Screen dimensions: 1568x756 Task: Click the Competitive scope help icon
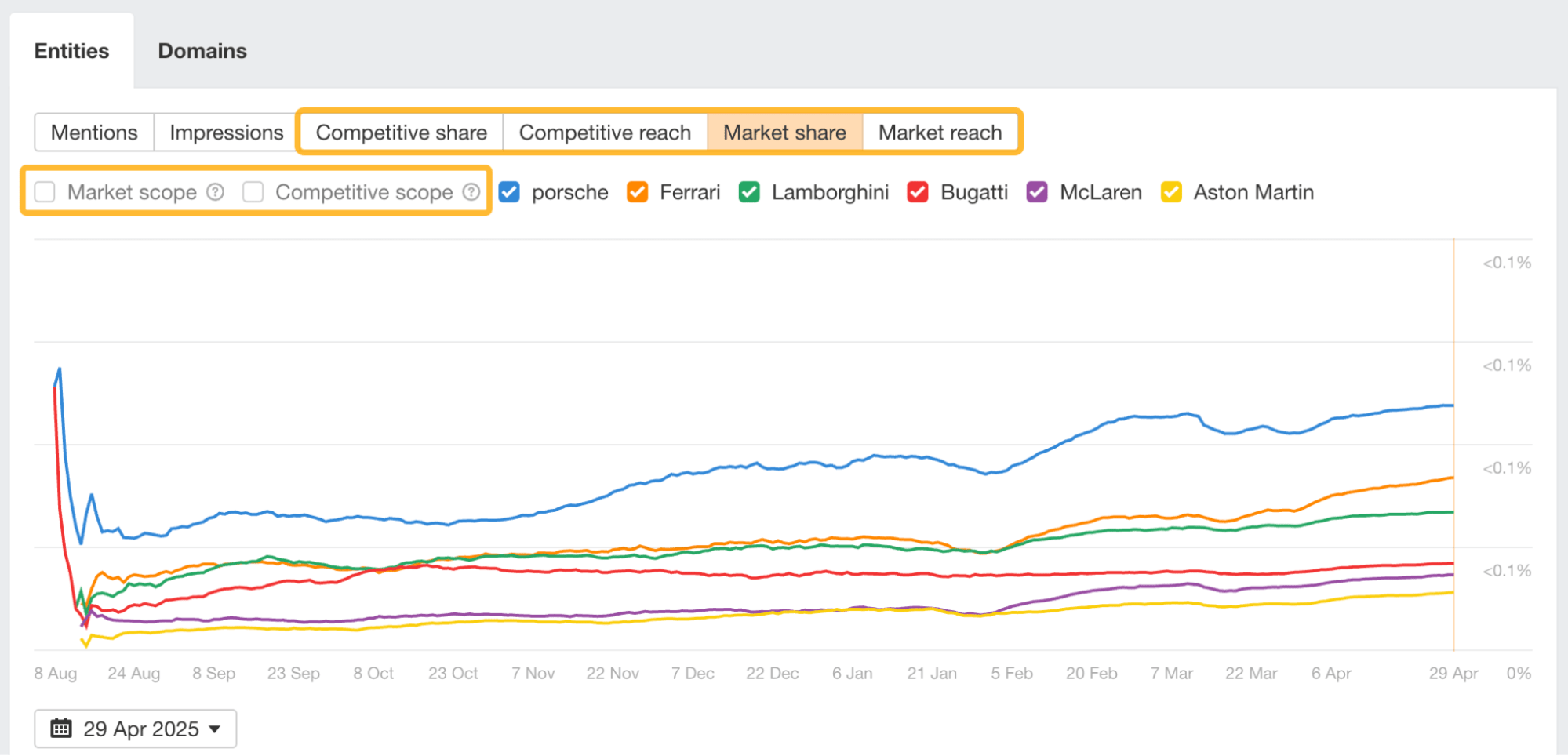pyautogui.click(x=471, y=192)
